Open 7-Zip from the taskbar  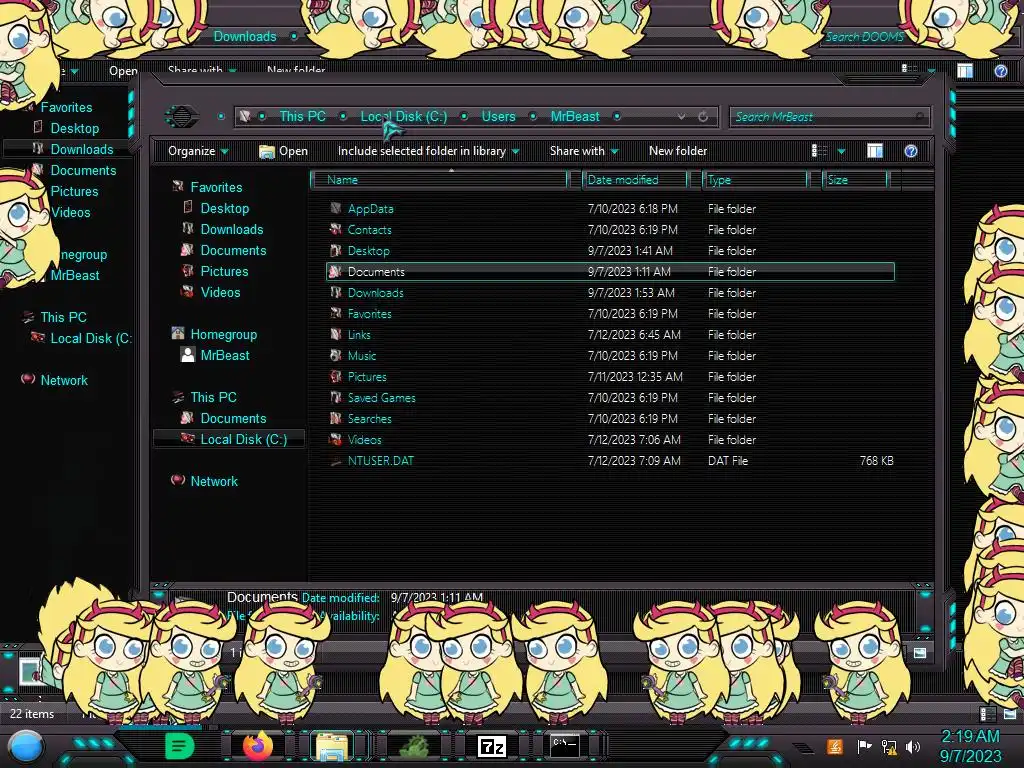coord(492,746)
